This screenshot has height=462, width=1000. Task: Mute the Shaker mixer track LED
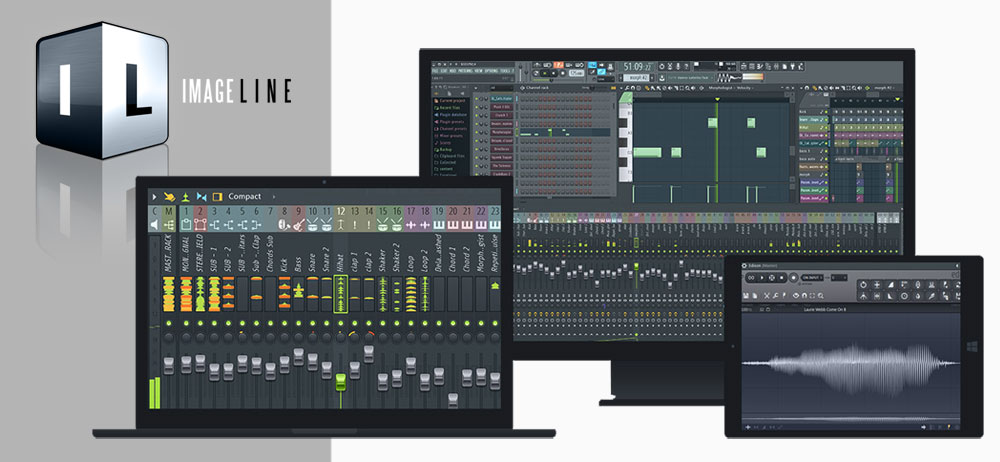click(x=383, y=323)
